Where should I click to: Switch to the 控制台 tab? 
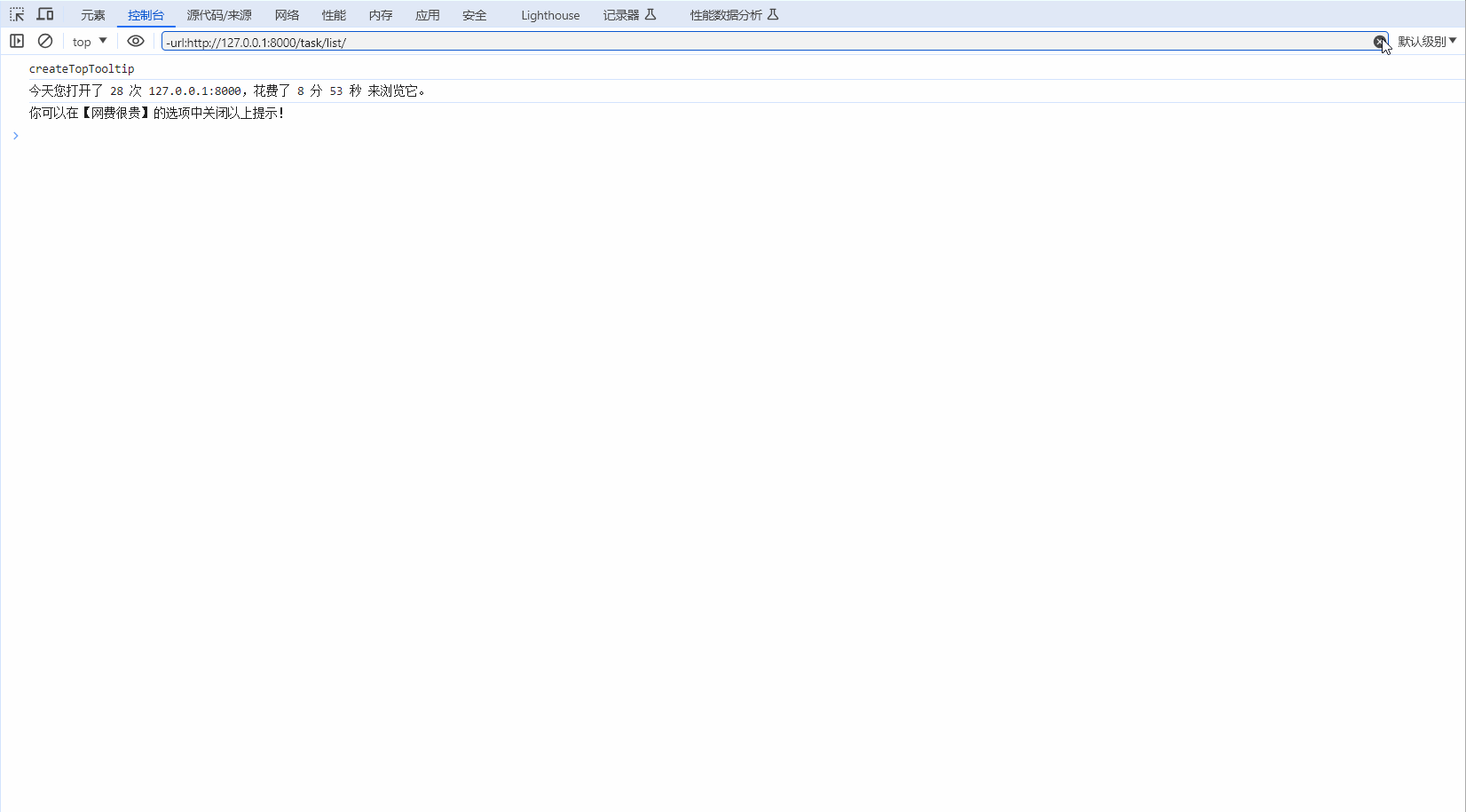146,15
